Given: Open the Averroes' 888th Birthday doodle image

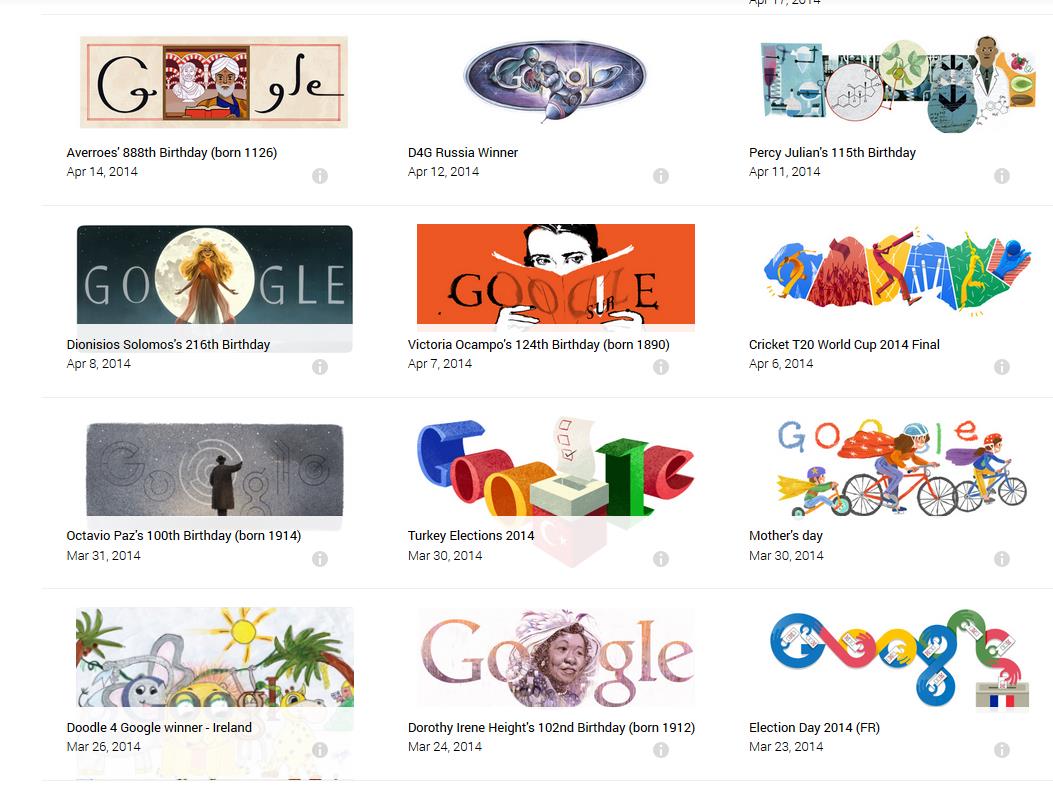Looking at the screenshot, I should [x=214, y=82].
